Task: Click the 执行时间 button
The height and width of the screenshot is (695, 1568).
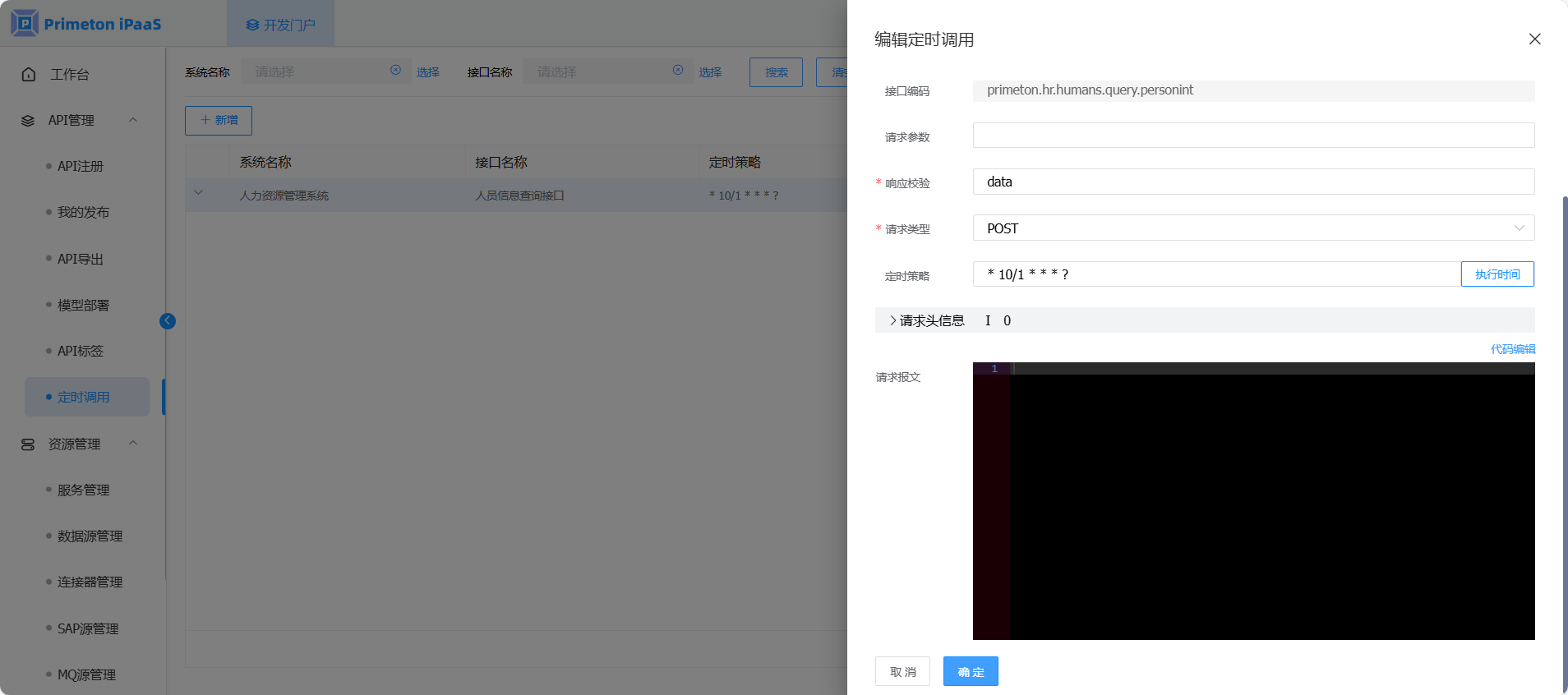Action: click(1497, 274)
